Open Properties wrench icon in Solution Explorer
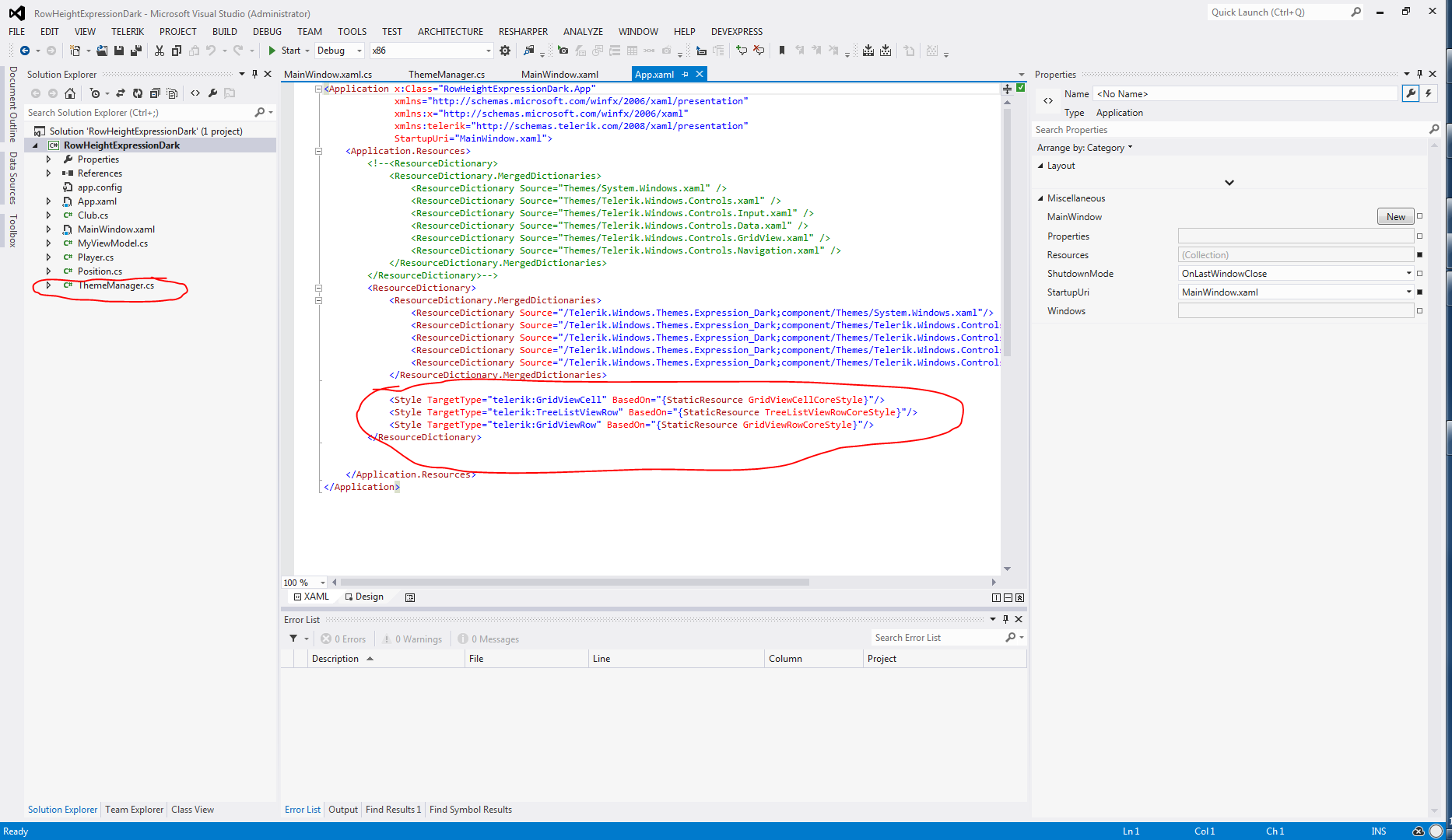The height and width of the screenshot is (840, 1452). coord(212,93)
